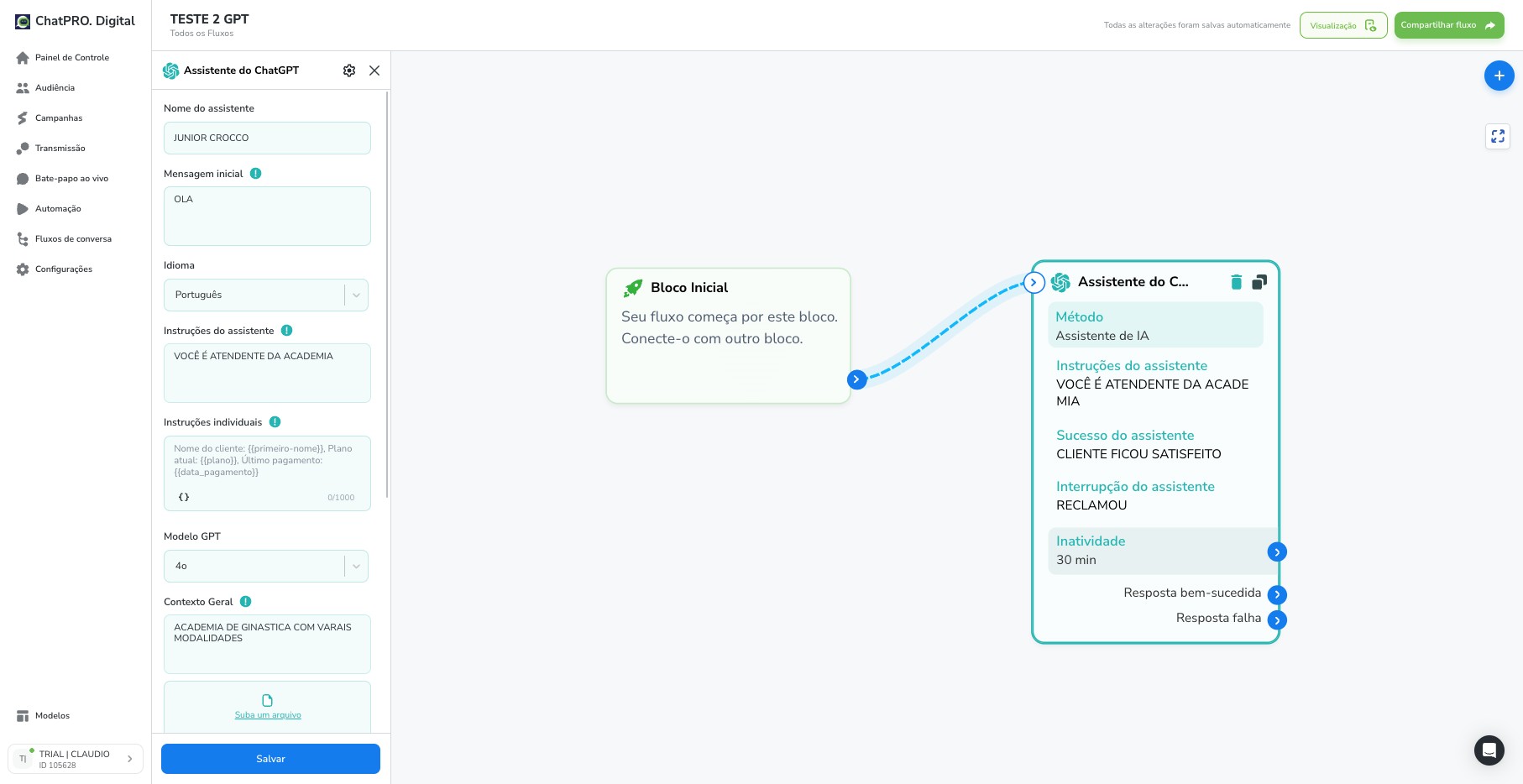Click the Salvar button

[270, 759]
